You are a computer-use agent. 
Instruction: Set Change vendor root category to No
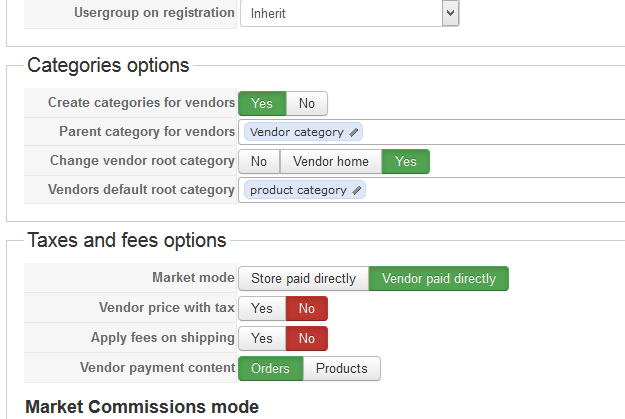259,161
